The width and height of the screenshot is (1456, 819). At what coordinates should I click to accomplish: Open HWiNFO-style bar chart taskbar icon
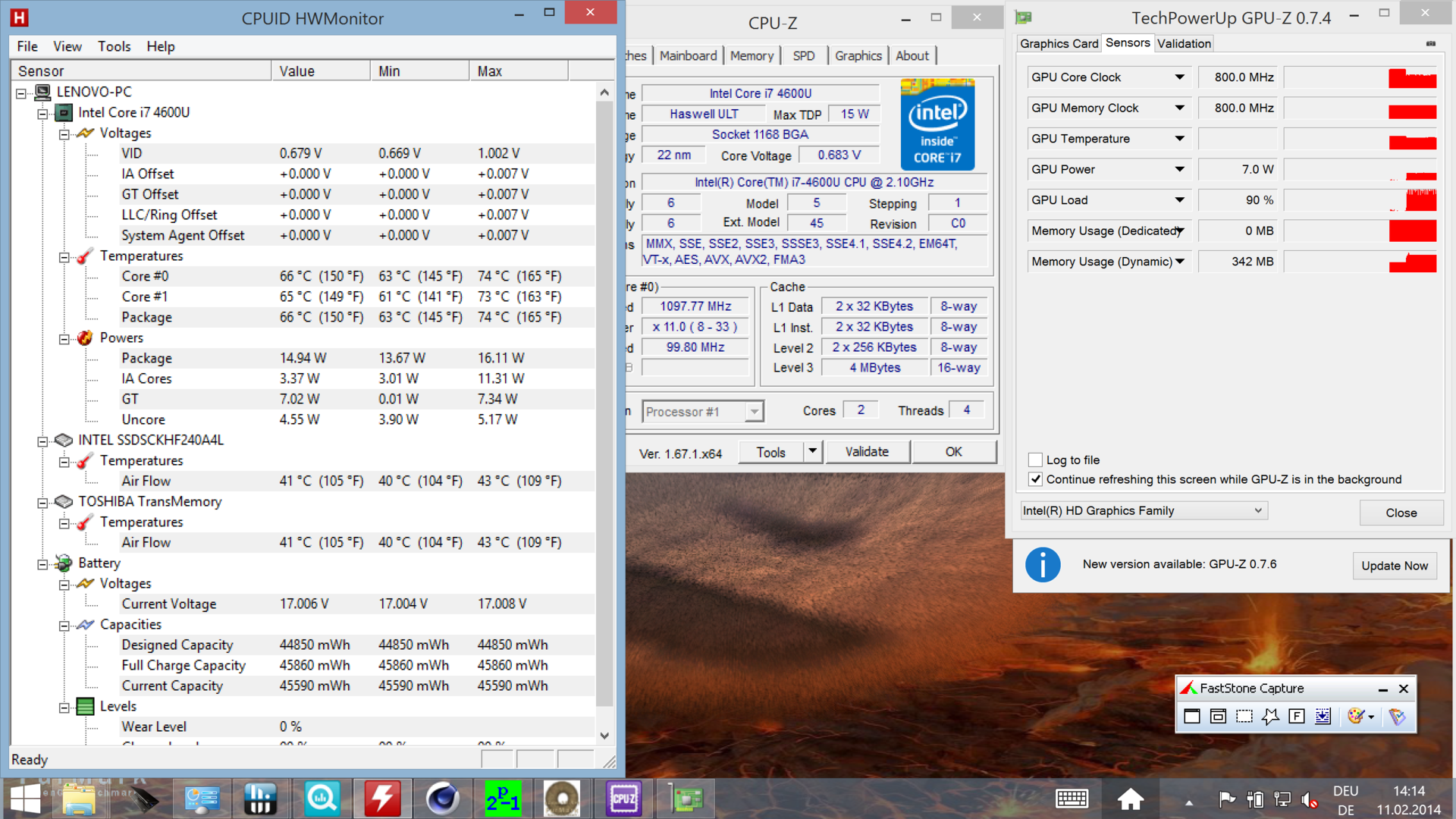coord(261,799)
